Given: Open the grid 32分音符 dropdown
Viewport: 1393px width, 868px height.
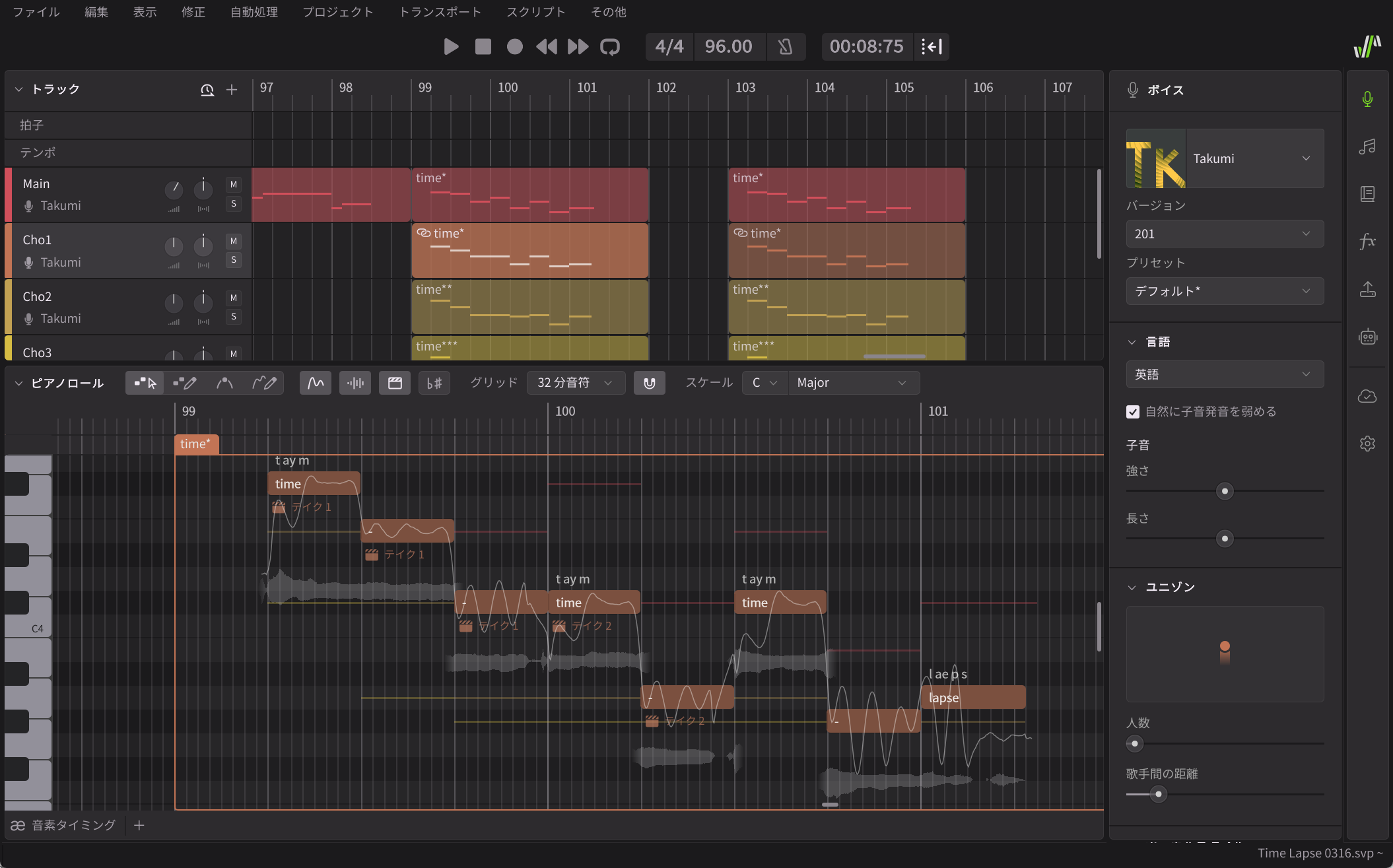Looking at the screenshot, I should (575, 383).
